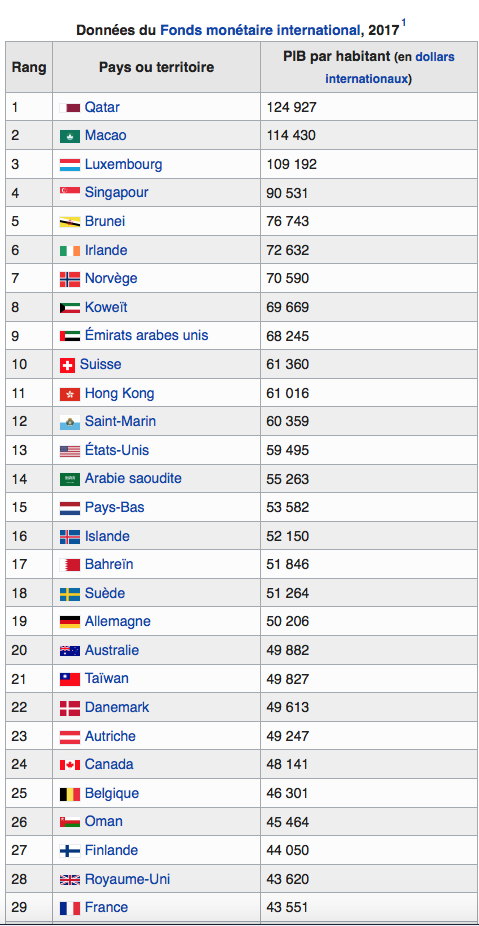Click the Macao flag icon
This screenshot has width=479, height=926.
click(70, 136)
